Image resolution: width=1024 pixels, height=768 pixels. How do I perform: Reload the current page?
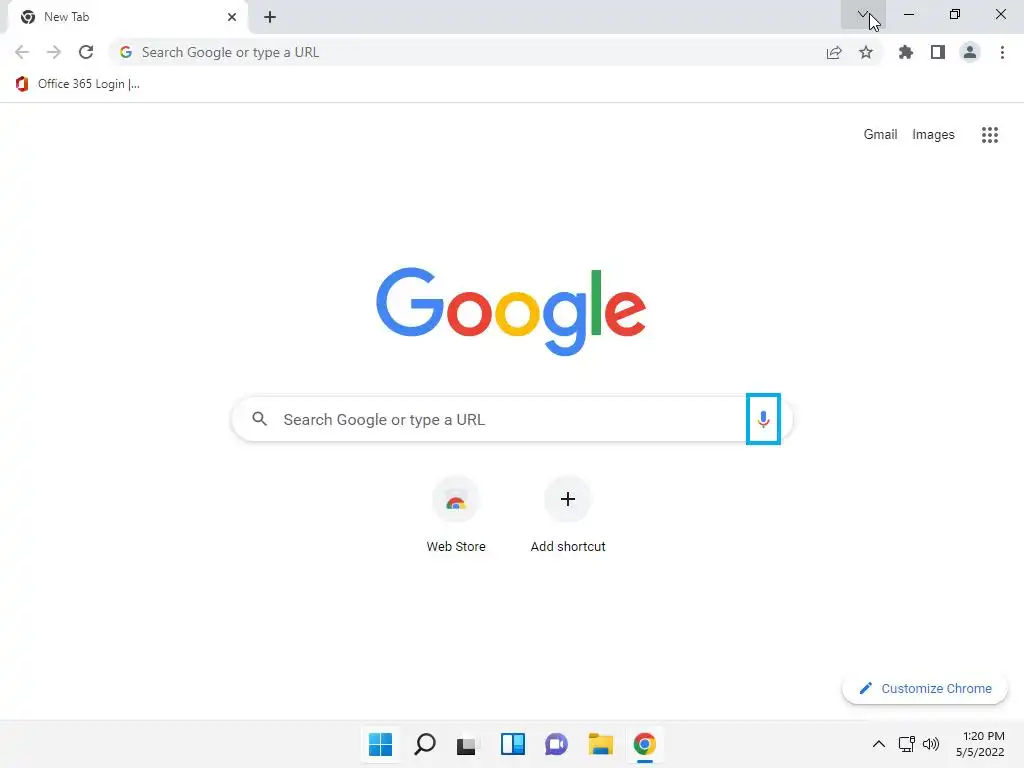coord(86,52)
